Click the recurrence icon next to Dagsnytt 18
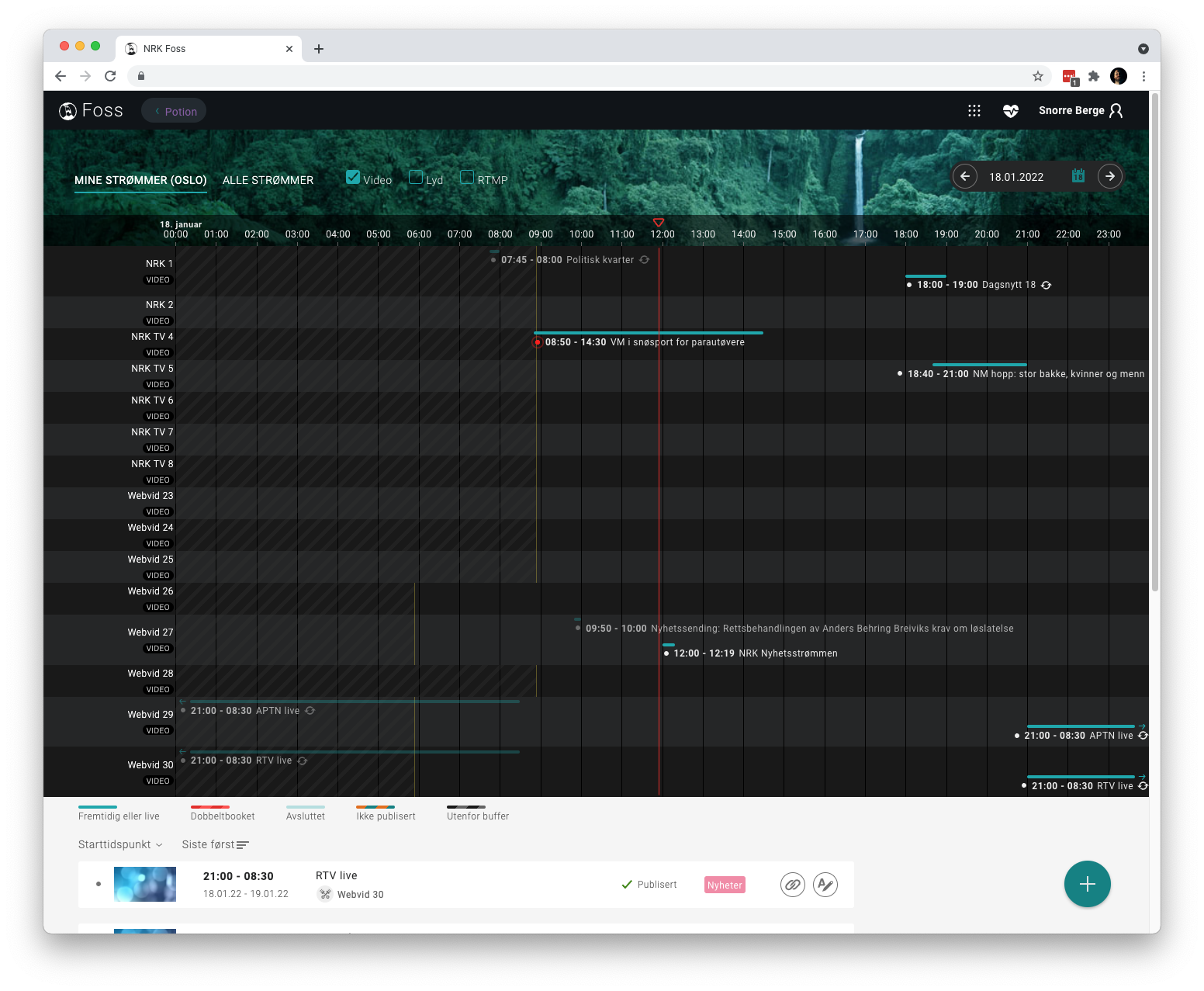This screenshot has width=1204, height=991. (1046, 285)
